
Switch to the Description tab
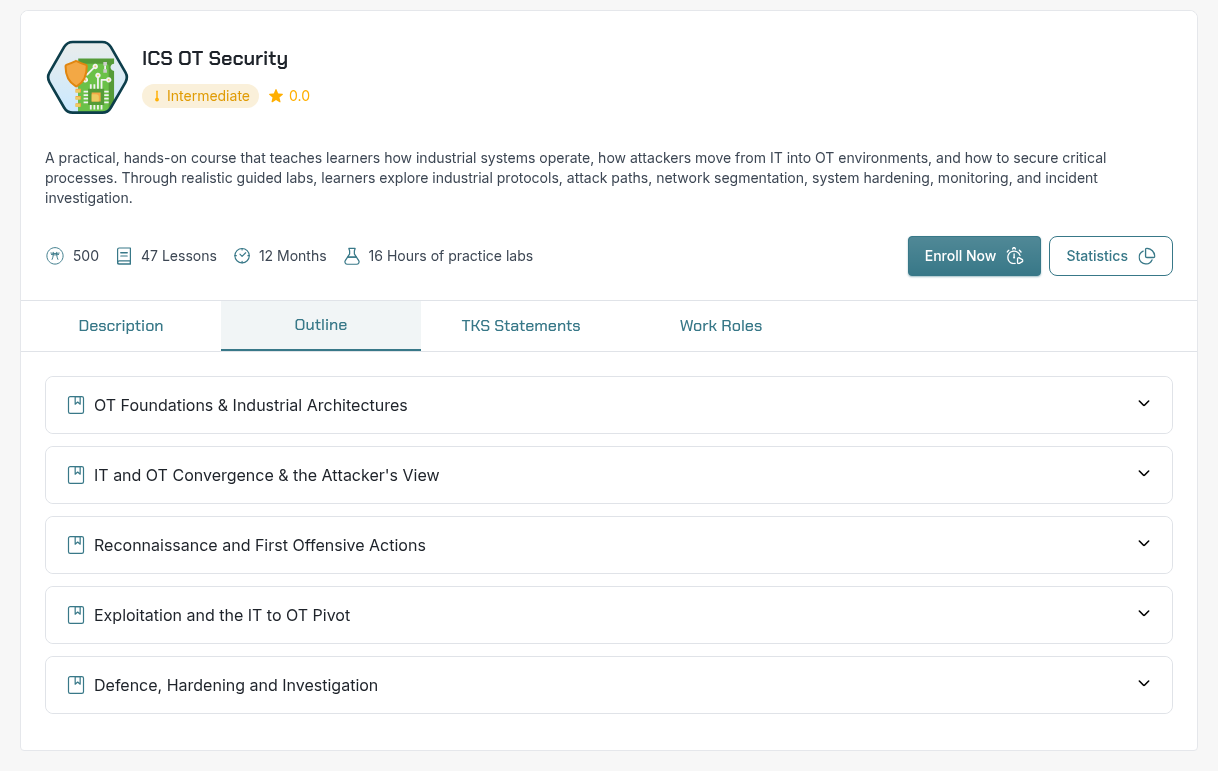tap(121, 326)
